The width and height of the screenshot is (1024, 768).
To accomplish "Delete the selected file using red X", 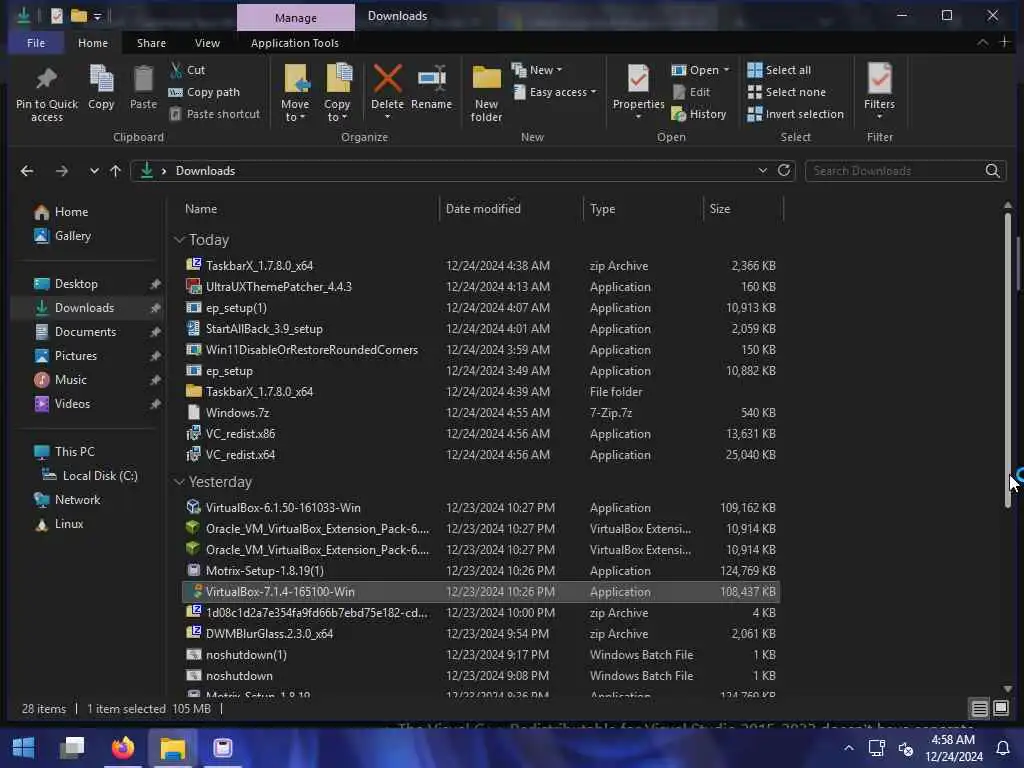I will pyautogui.click(x=387, y=79).
